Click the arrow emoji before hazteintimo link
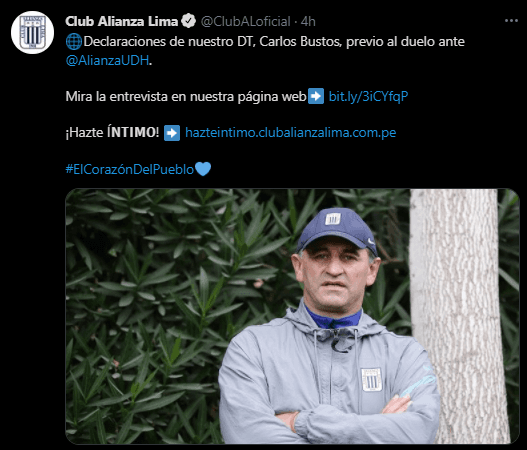The height and width of the screenshot is (450, 527). [172, 133]
